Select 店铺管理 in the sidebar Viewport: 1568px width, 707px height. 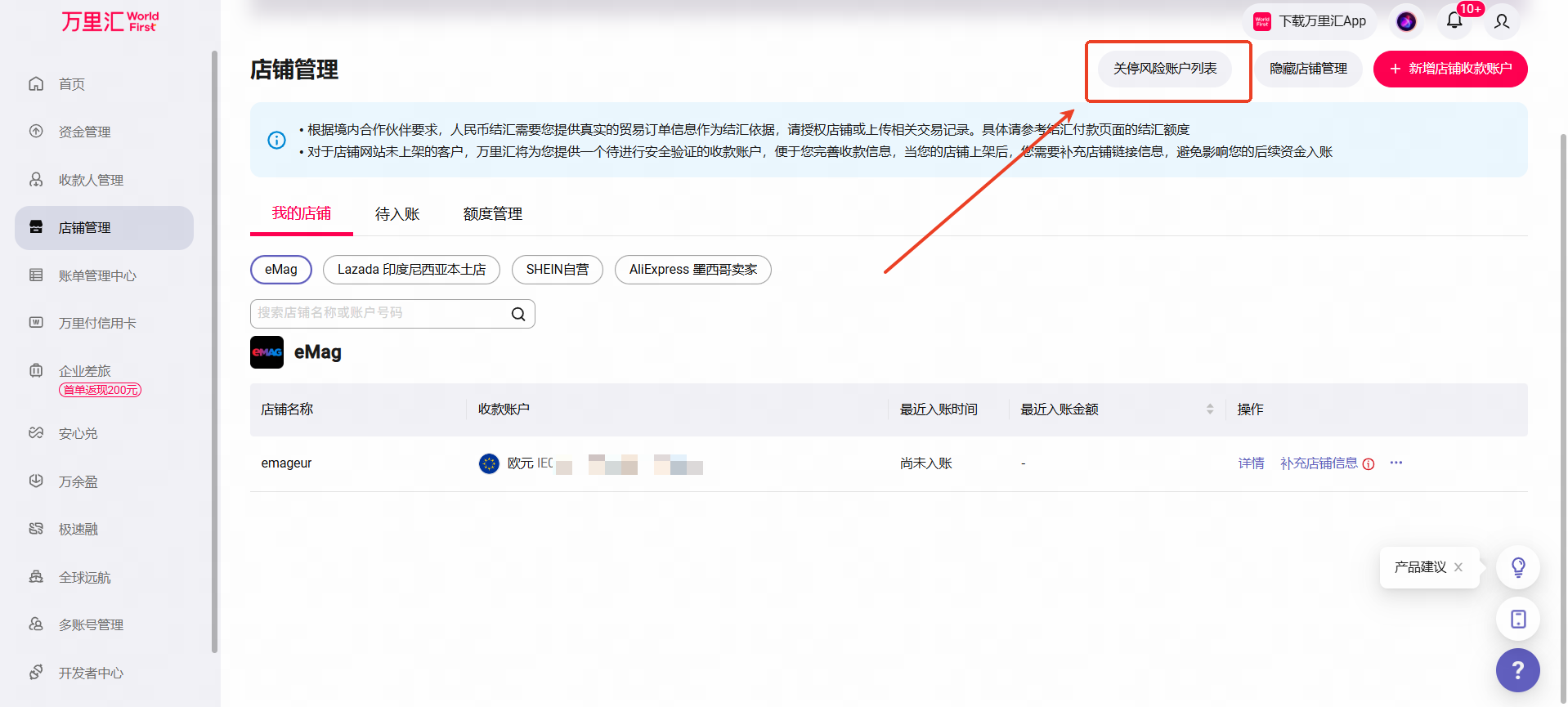pos(104,228)
